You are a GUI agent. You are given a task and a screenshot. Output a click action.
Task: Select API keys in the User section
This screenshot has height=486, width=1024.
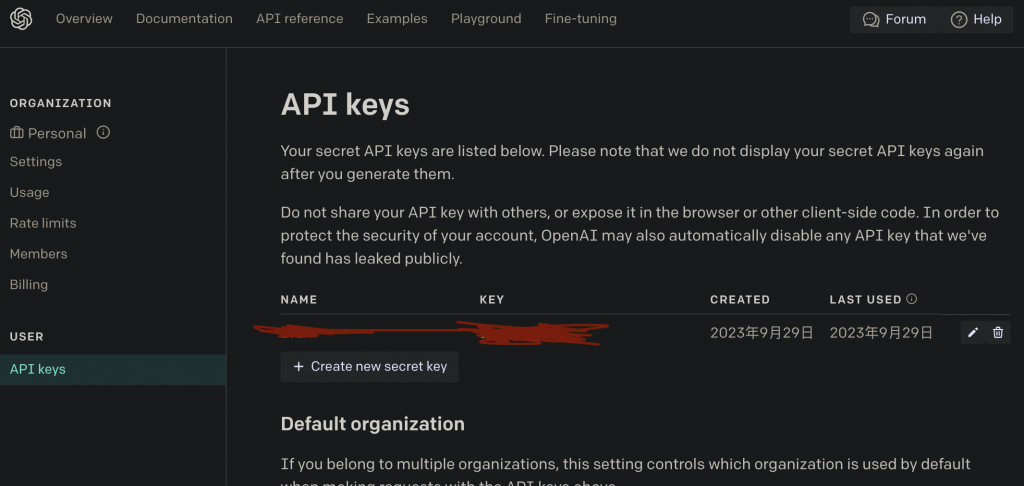tap(38, 369)
